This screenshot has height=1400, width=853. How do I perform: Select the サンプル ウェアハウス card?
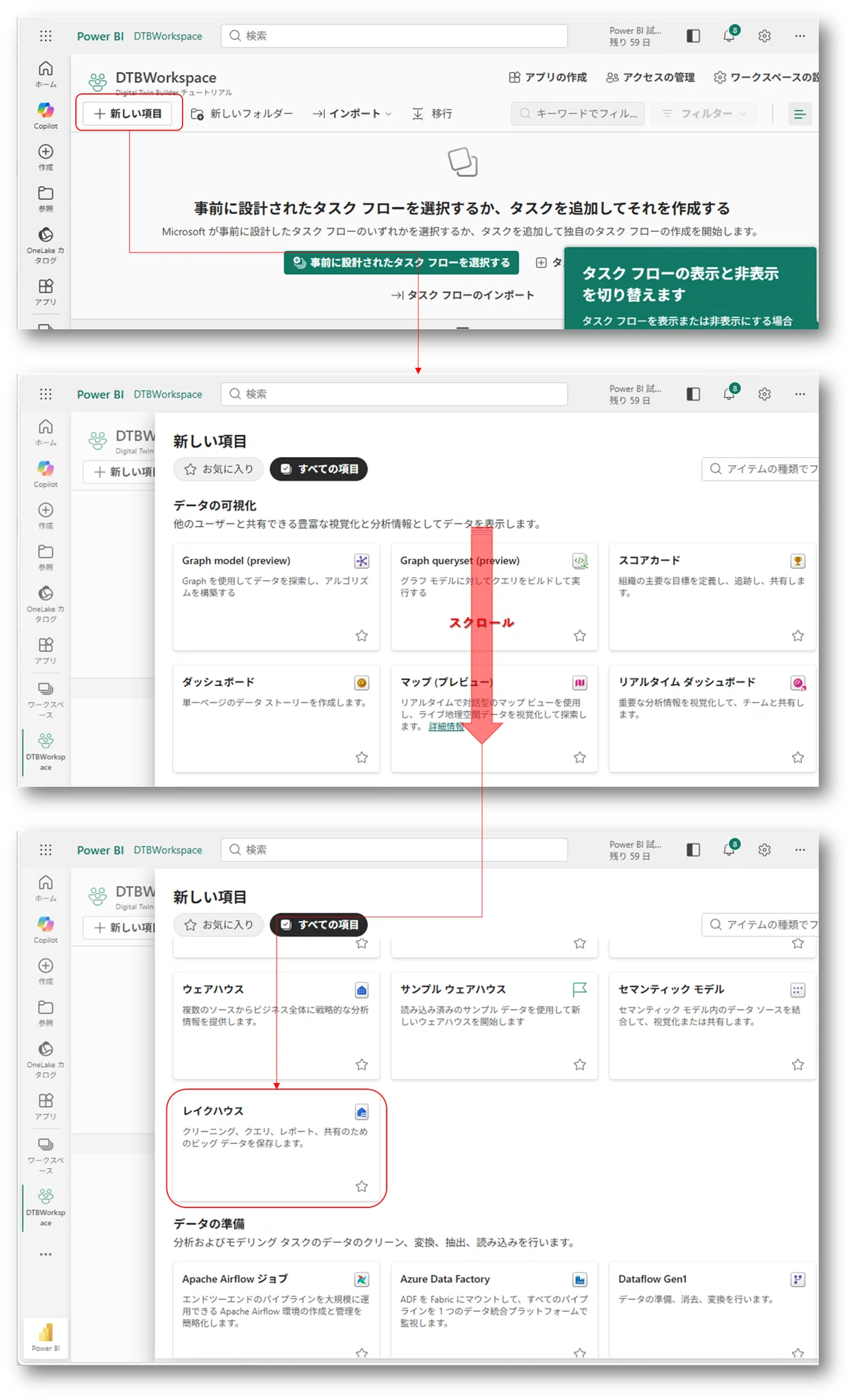pos(495,1026)
